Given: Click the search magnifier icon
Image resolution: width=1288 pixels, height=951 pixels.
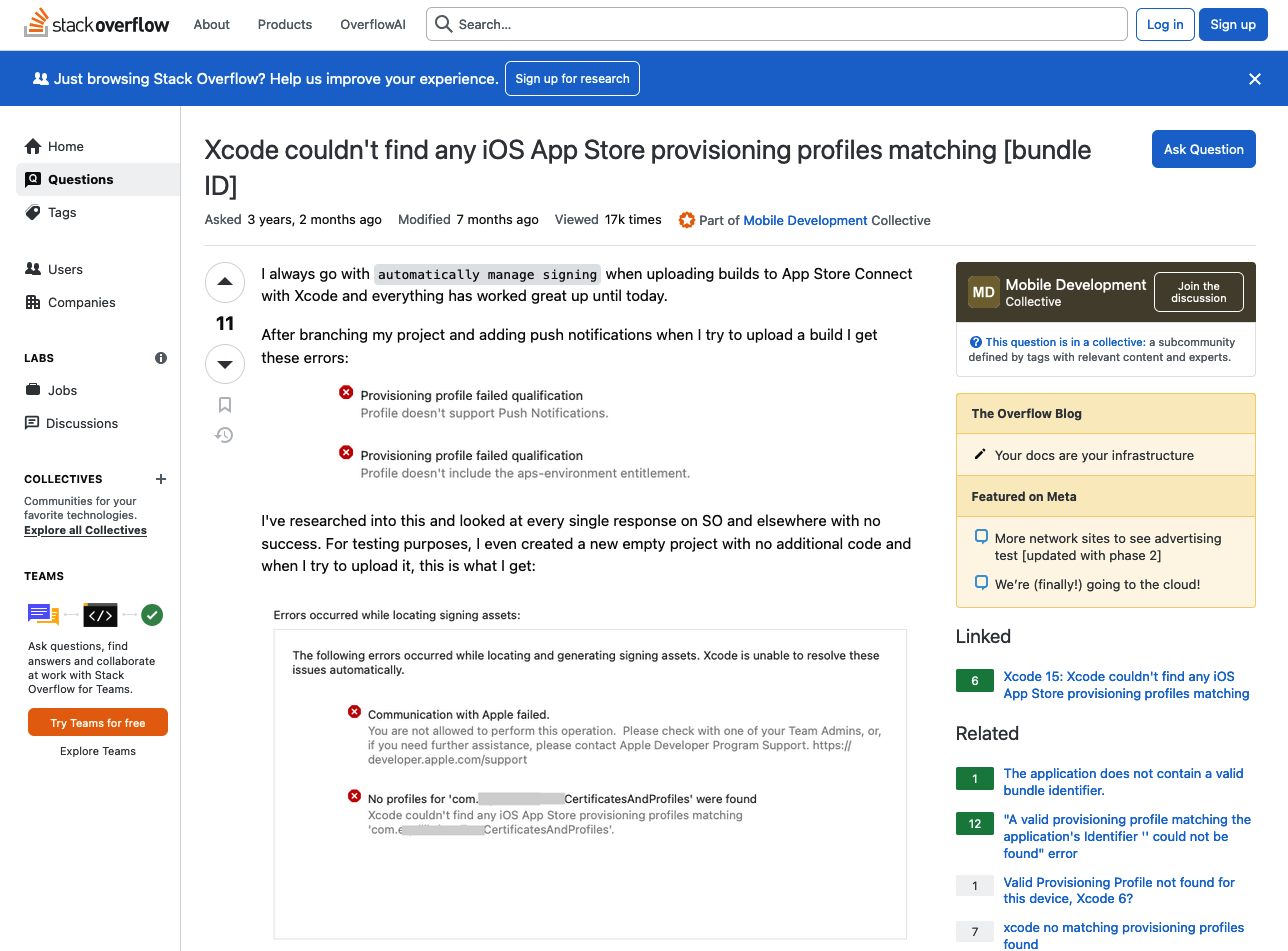Looking at the screenshot, I should [x=444, y=24].
